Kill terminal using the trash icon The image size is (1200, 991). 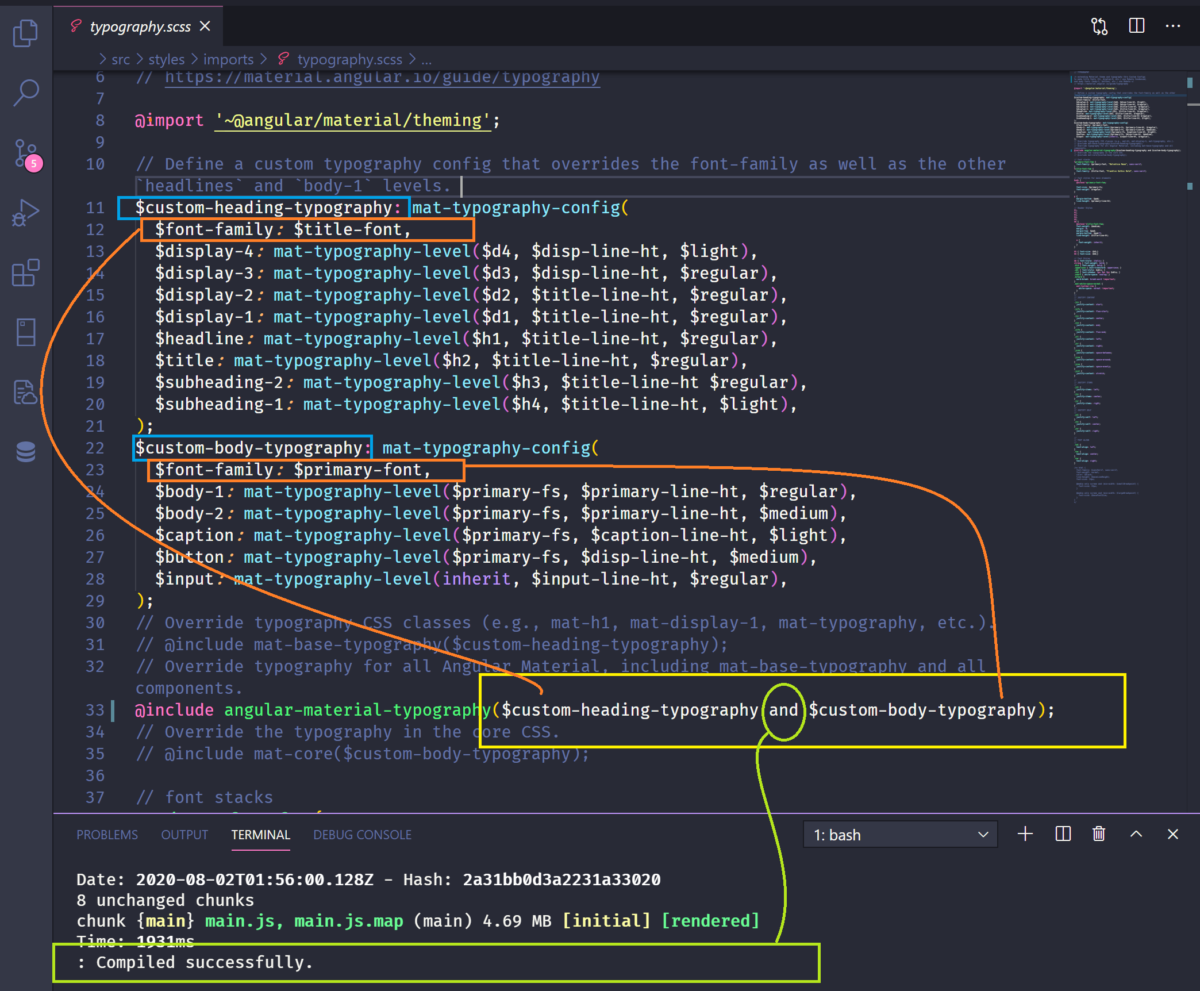pos(1099,834)
